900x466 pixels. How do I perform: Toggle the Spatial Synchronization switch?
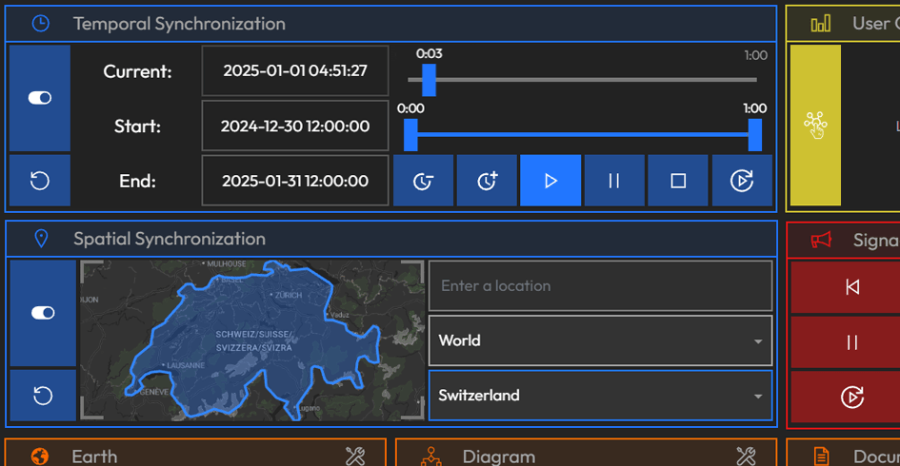click(x=42, y=313)
